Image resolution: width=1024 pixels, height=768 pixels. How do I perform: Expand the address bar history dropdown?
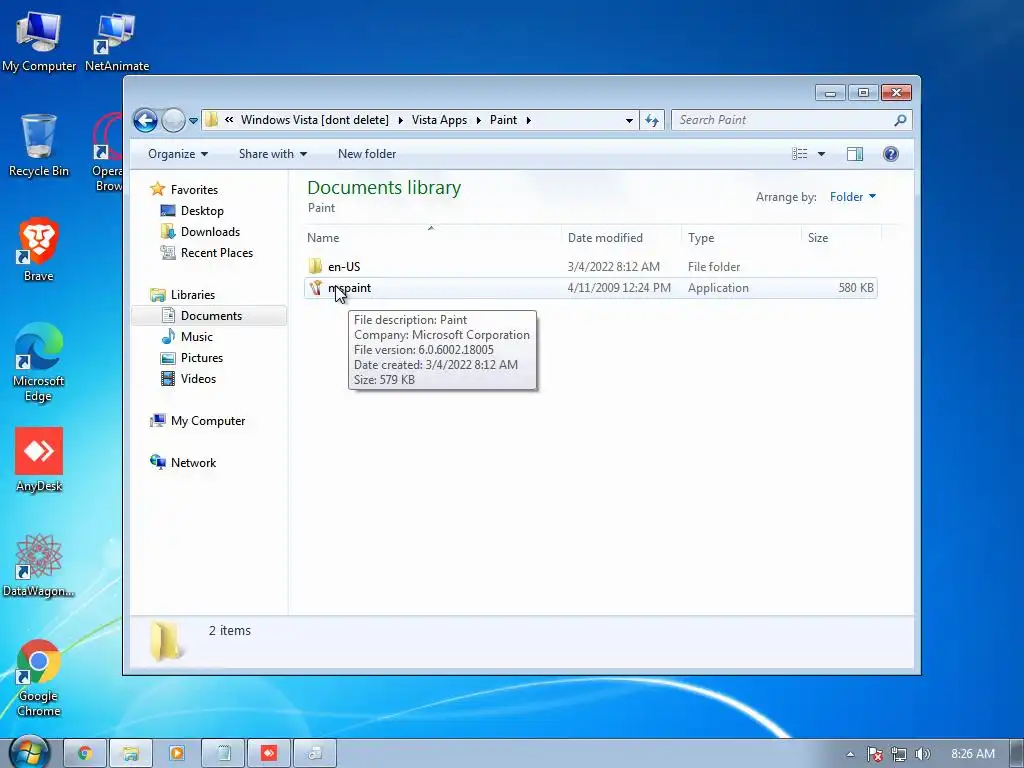629,120
